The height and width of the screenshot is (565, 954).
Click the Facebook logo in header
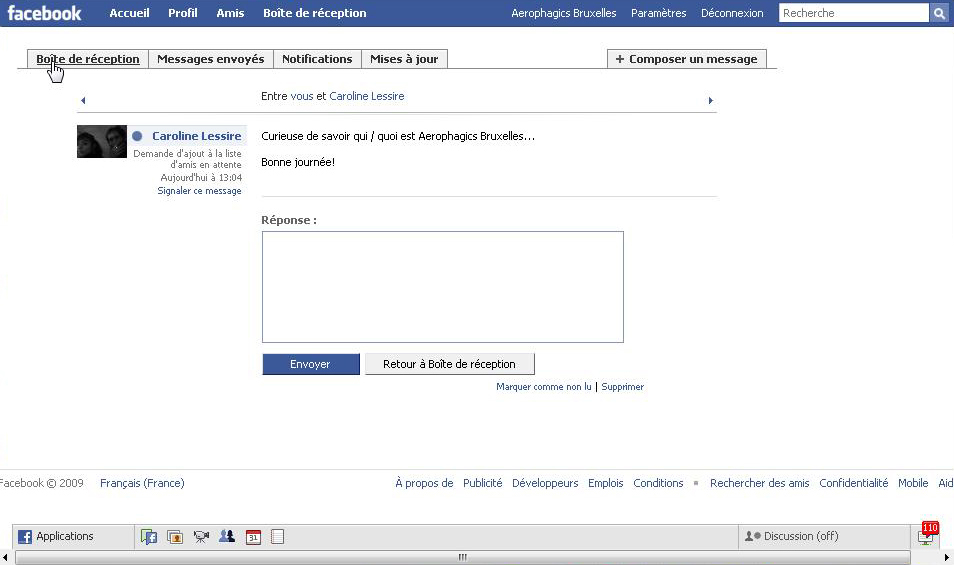click(x=45, y=13)
